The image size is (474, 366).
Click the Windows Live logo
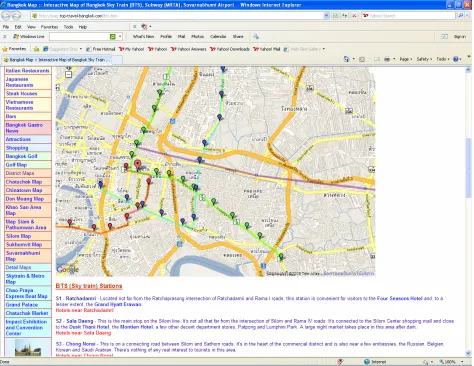coord(29,37)
